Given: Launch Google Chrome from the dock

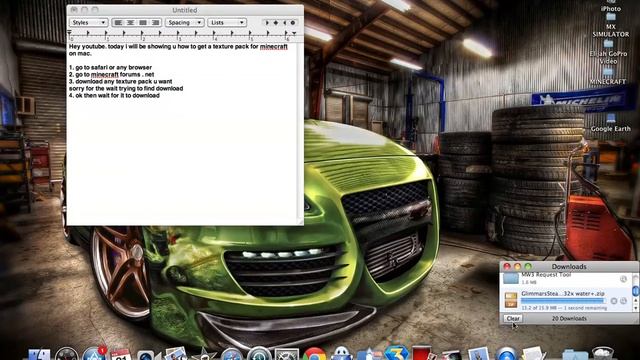Looking at the screenshot, I should pyautogui.click(x=314, y=354).
